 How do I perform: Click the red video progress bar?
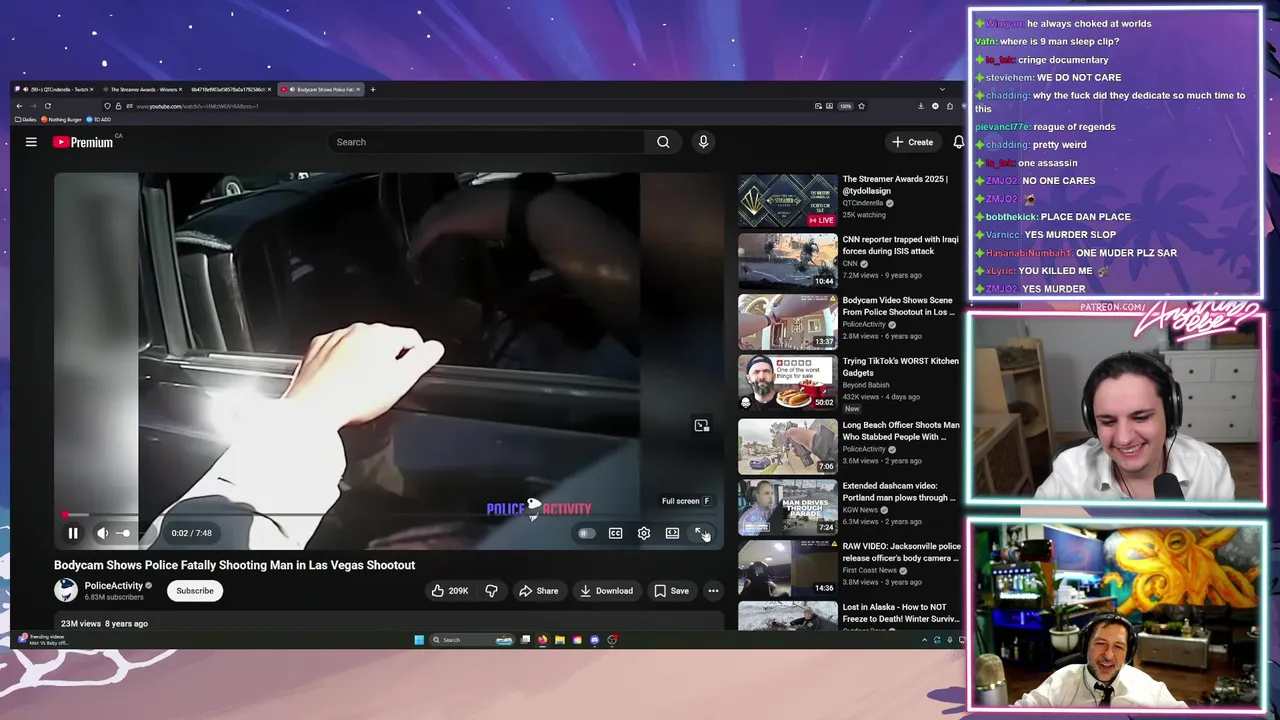(x=388, y=515)
